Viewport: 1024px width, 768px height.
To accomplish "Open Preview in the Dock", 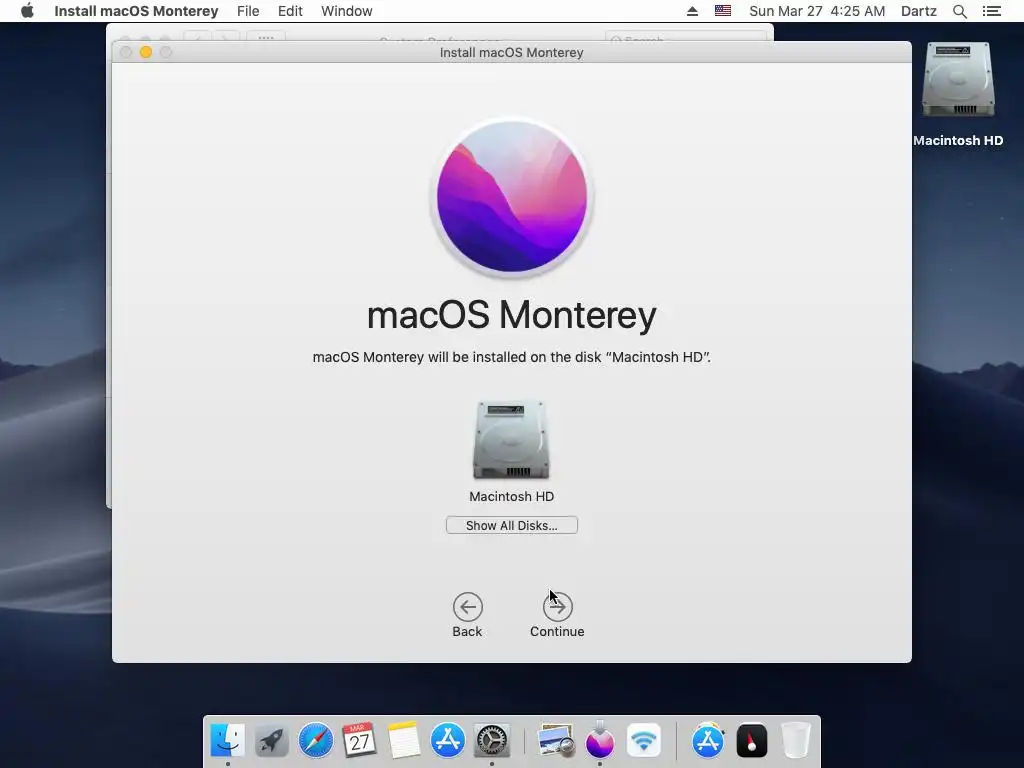I will pyautogui.click(x=556, y=741).
